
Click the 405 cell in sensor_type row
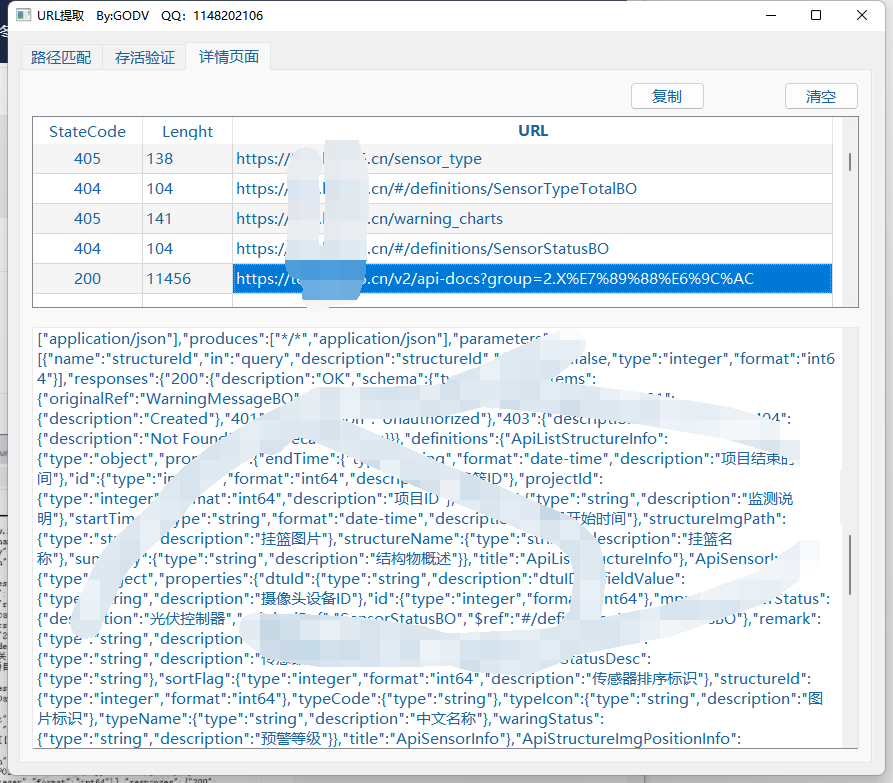click(87, 159)
